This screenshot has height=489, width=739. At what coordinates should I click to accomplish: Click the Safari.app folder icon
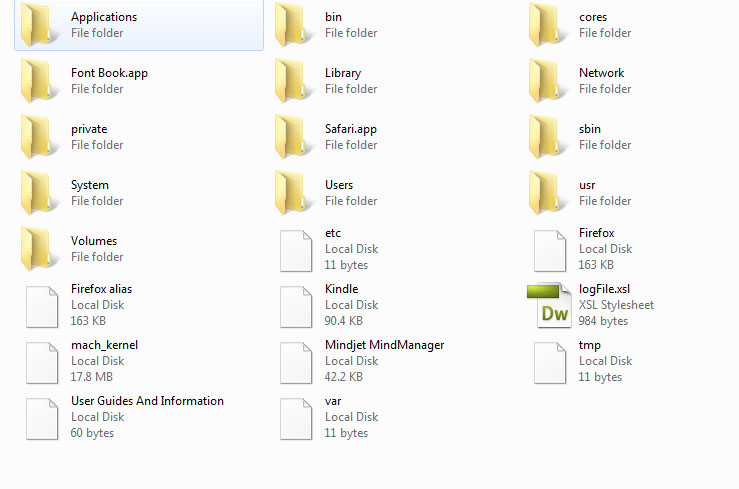[295, 137]
